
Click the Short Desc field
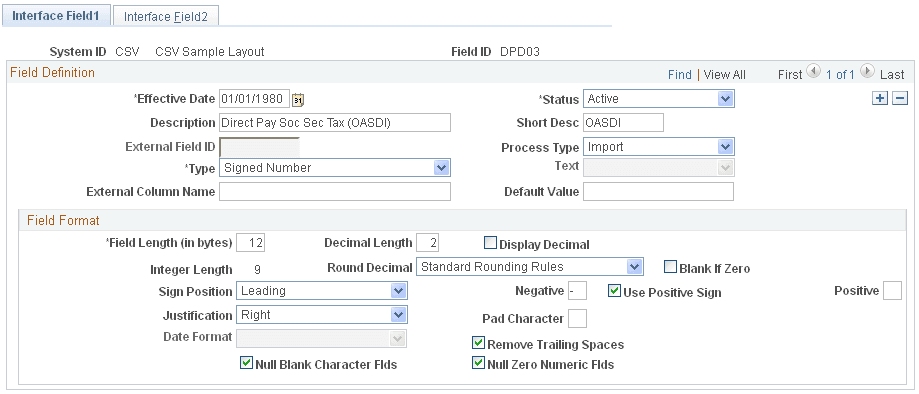(624, 123)
